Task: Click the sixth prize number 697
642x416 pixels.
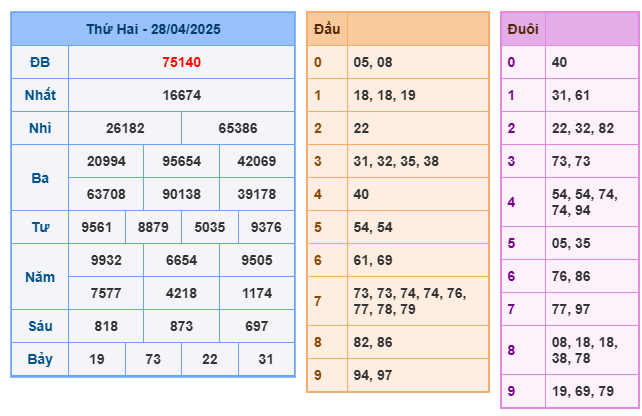Action: [257, 326]
